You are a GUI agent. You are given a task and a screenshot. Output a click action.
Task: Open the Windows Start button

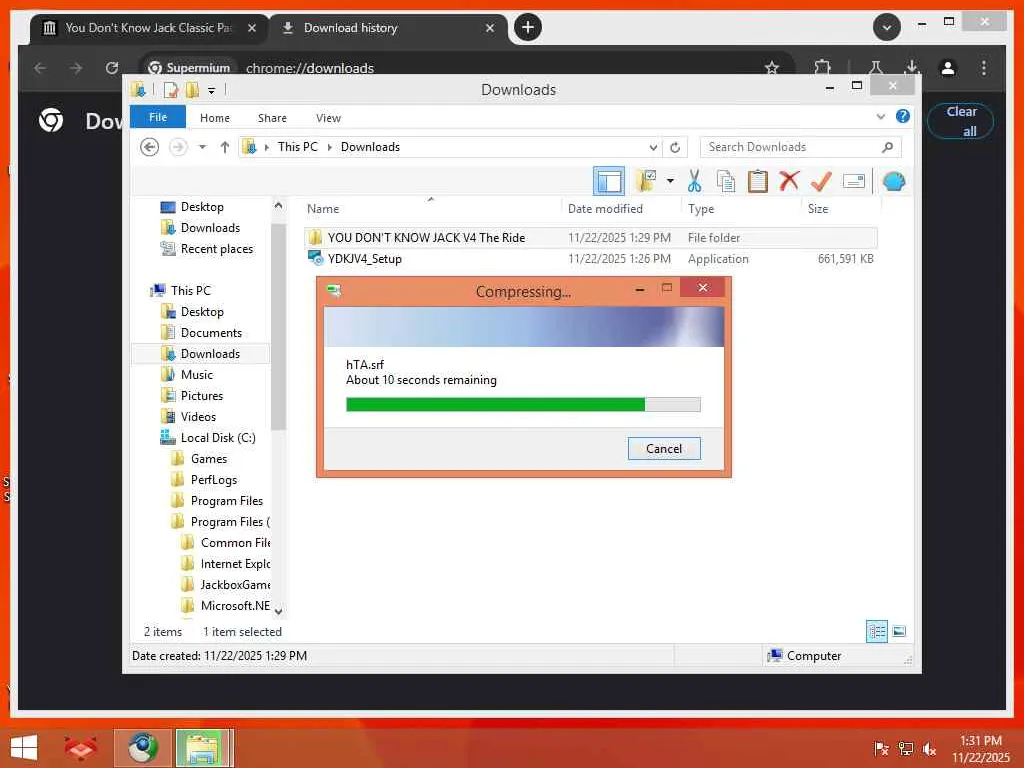(x=24, y=748)
